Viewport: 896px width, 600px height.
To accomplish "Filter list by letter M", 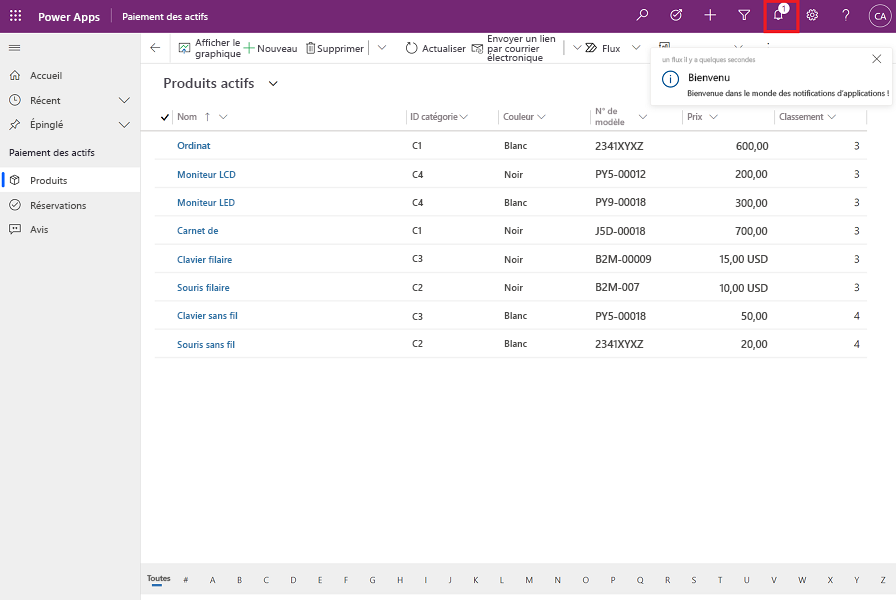I will click(528, 580).
